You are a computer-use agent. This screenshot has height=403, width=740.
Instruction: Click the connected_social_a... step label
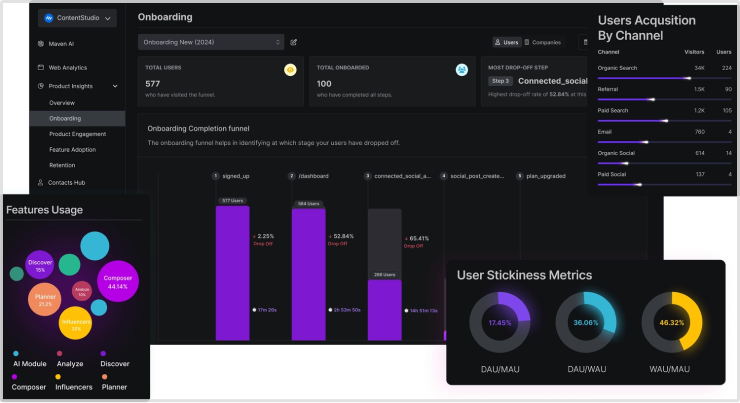[x=403, y=176]
